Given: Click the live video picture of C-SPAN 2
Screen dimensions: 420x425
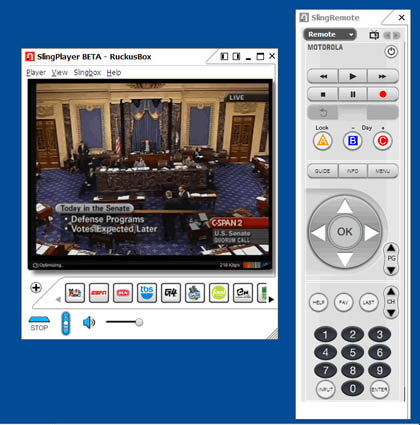Looking at the screenshot, I should coord(152,170).
